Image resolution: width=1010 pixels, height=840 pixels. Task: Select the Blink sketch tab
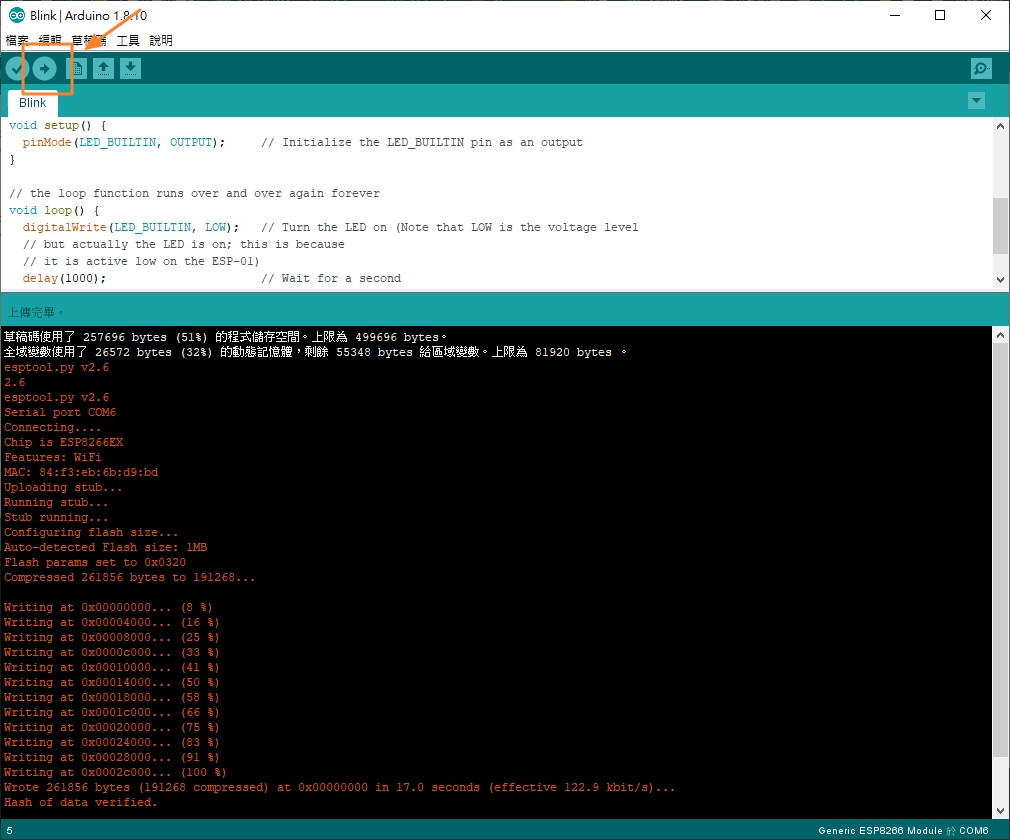tap(33, 103)
